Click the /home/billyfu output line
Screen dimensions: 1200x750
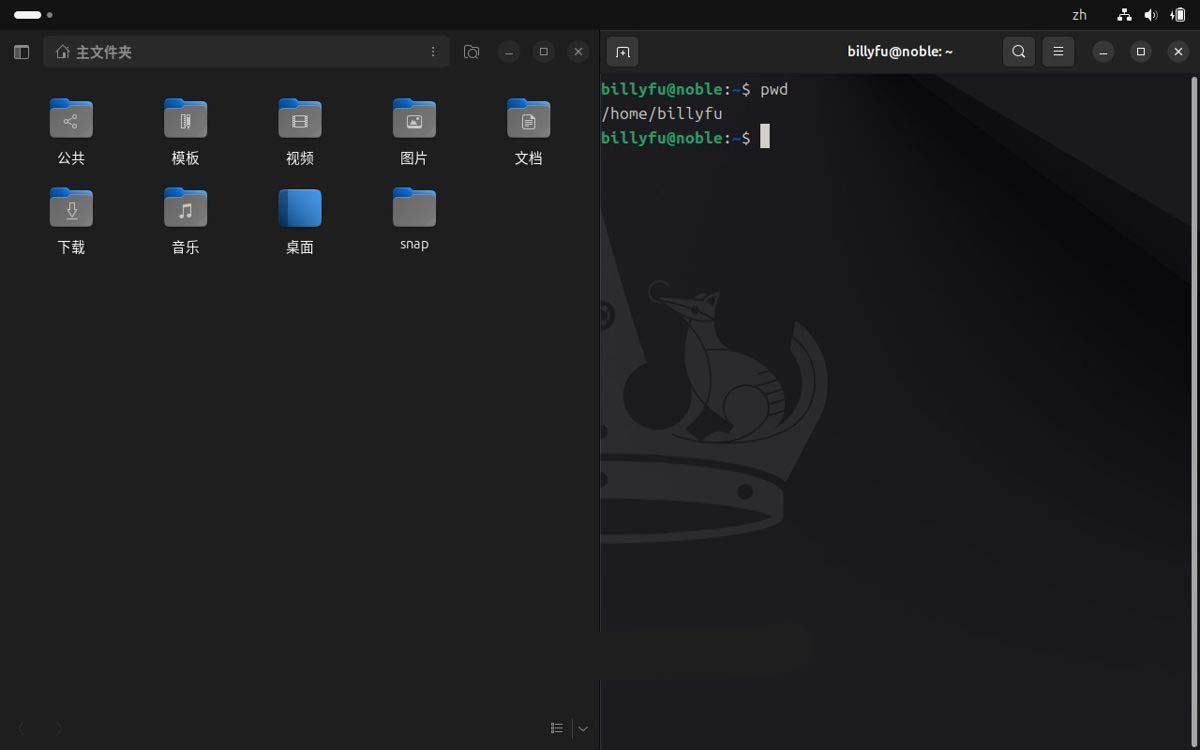tap(662, 114)
